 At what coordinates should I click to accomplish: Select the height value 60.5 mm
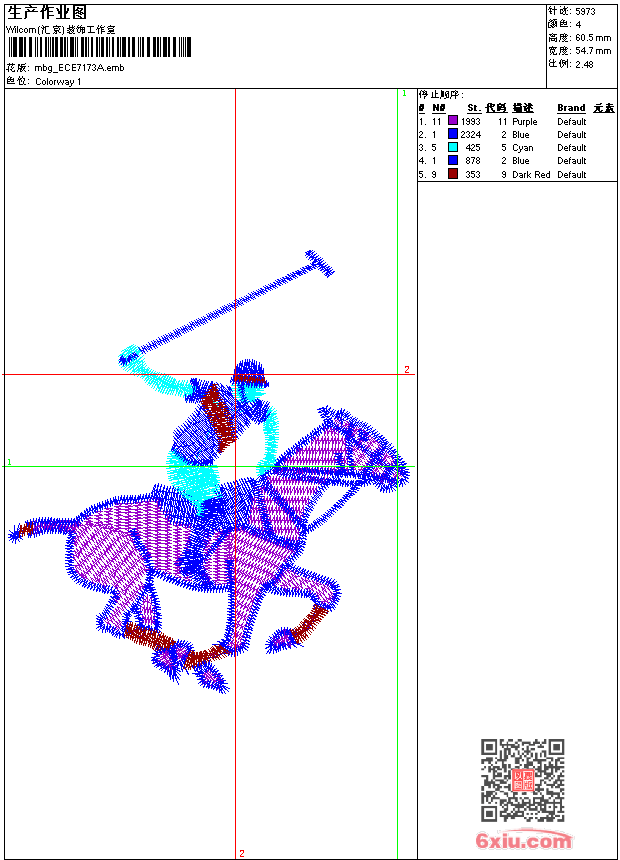coord(593,38)
